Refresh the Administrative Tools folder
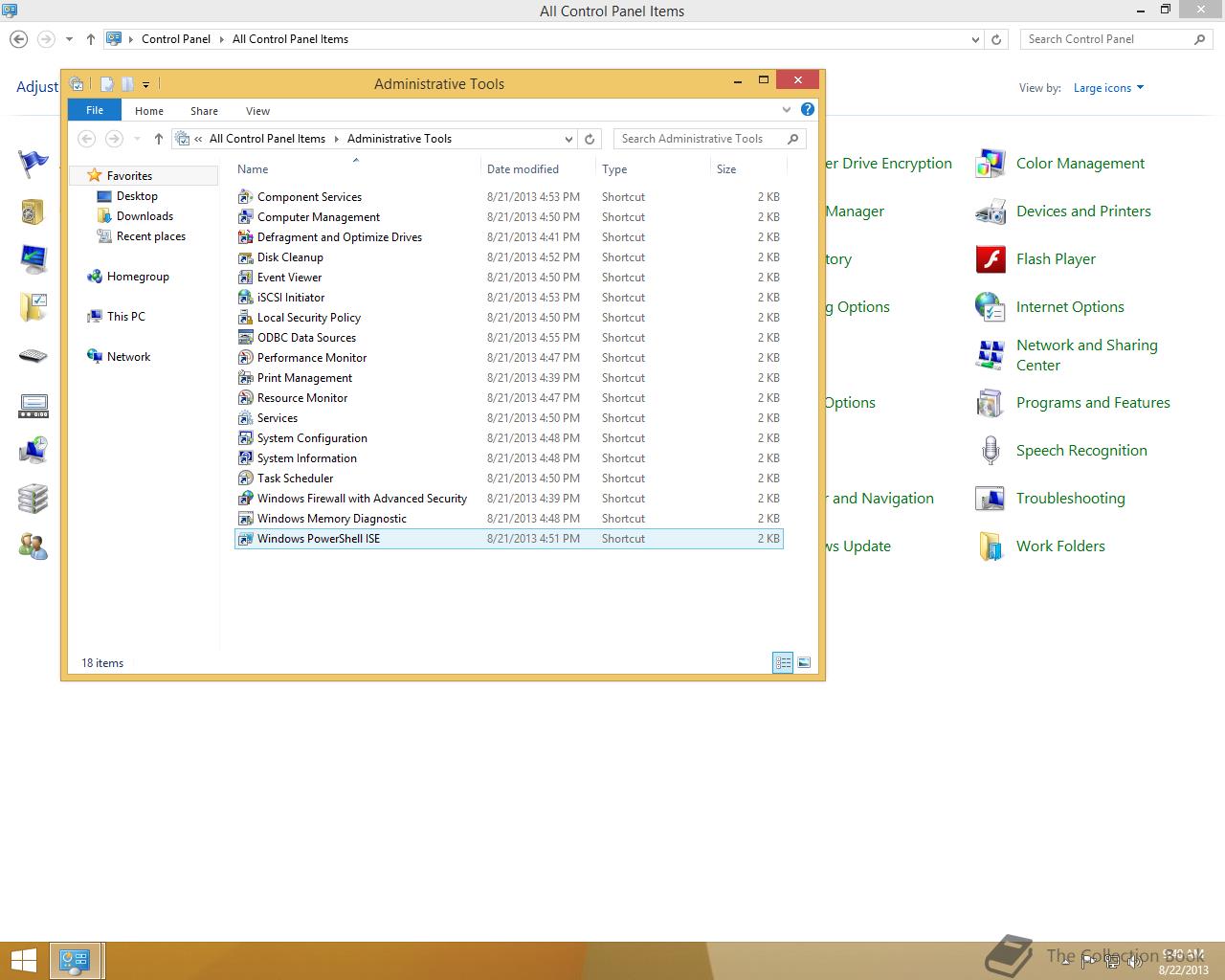The image size is (1225, 980). pyautogui.click(x=590, y=139)
